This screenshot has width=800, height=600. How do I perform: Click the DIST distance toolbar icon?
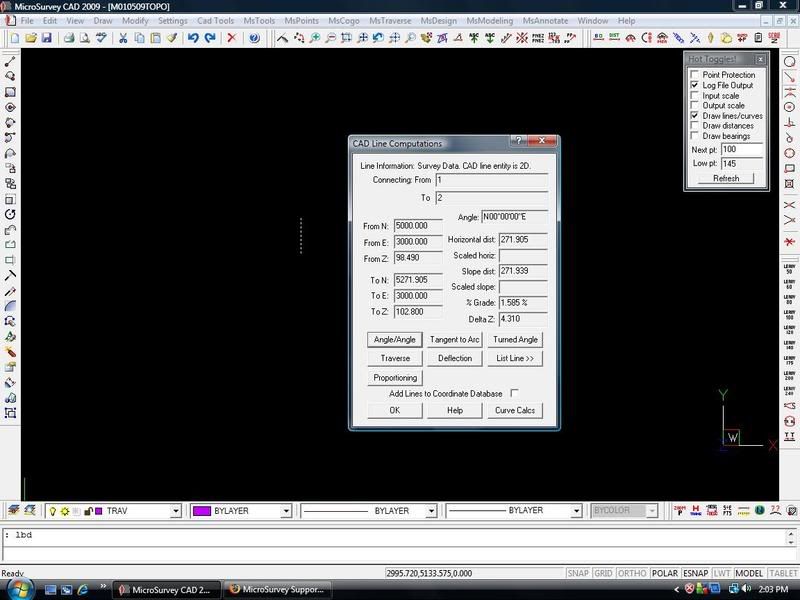coord(614,38)
